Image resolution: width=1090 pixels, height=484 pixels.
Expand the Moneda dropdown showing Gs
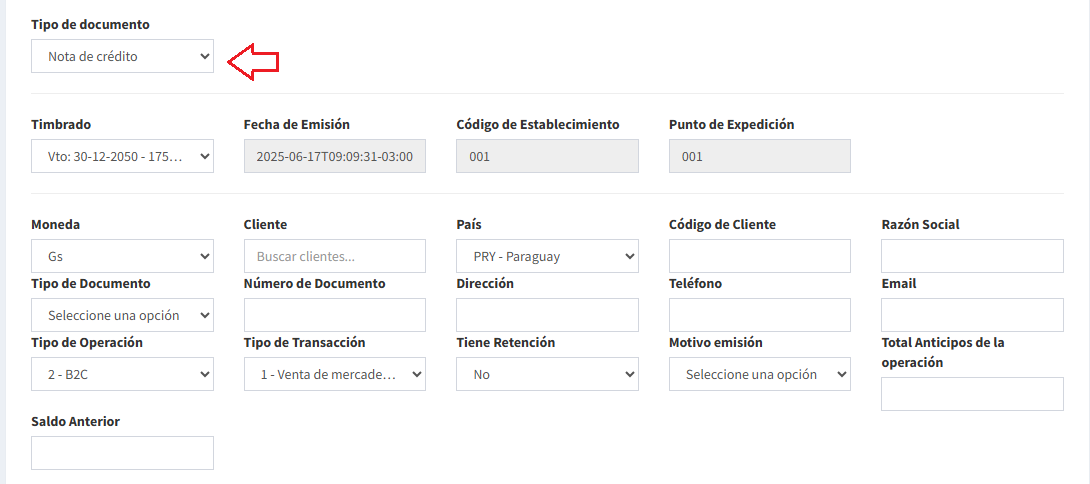coord(122,257)
